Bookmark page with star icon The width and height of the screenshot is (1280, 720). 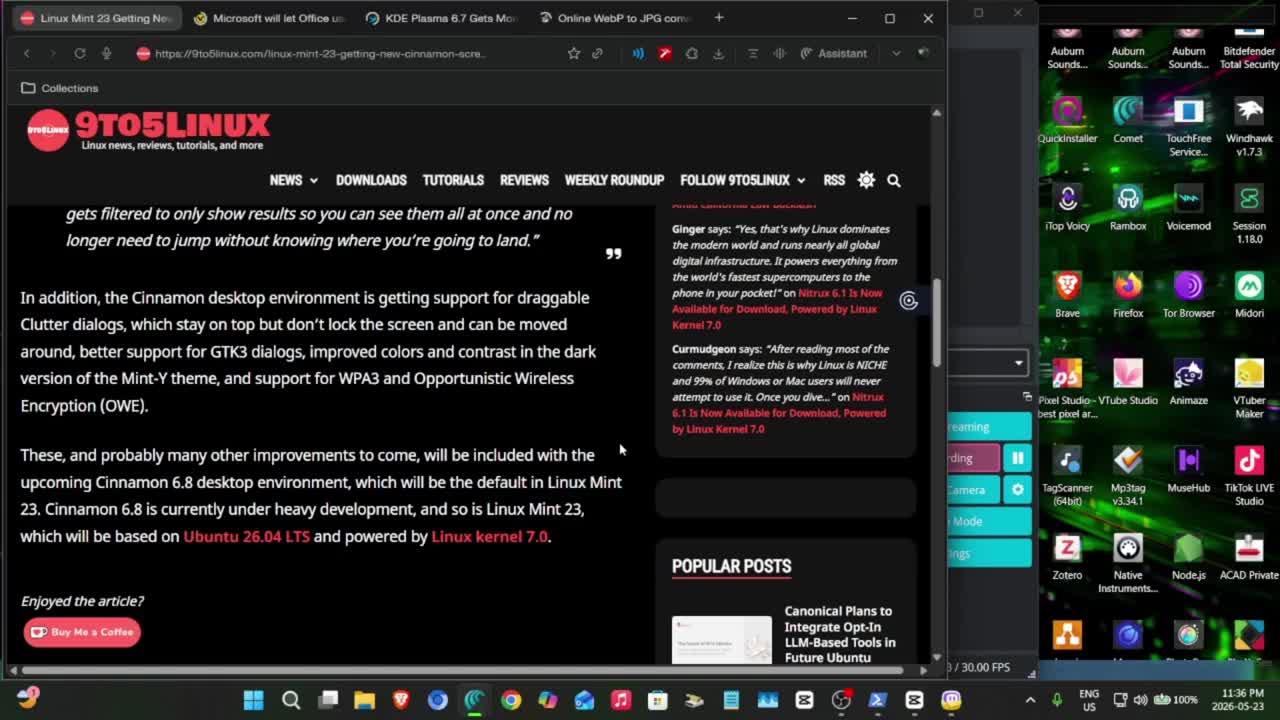pyautogui.click(x=574, y=53)
